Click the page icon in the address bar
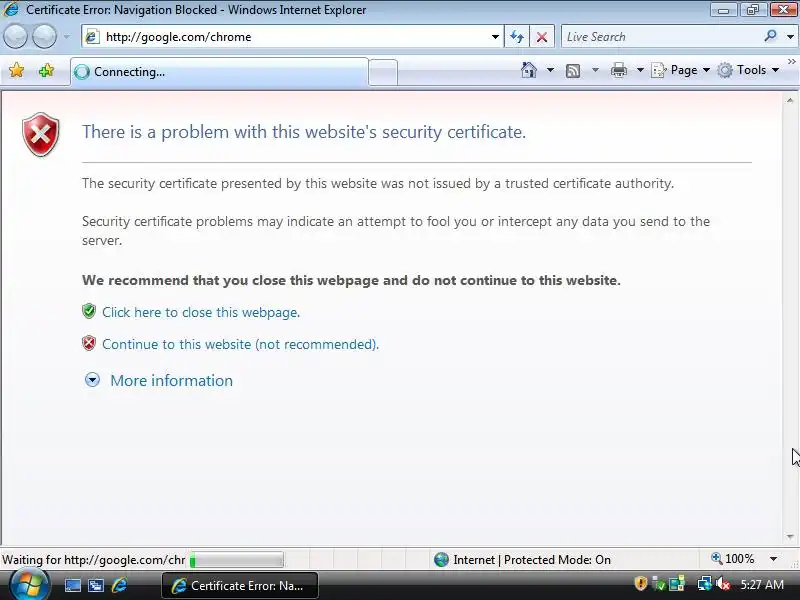 point(92,37)
